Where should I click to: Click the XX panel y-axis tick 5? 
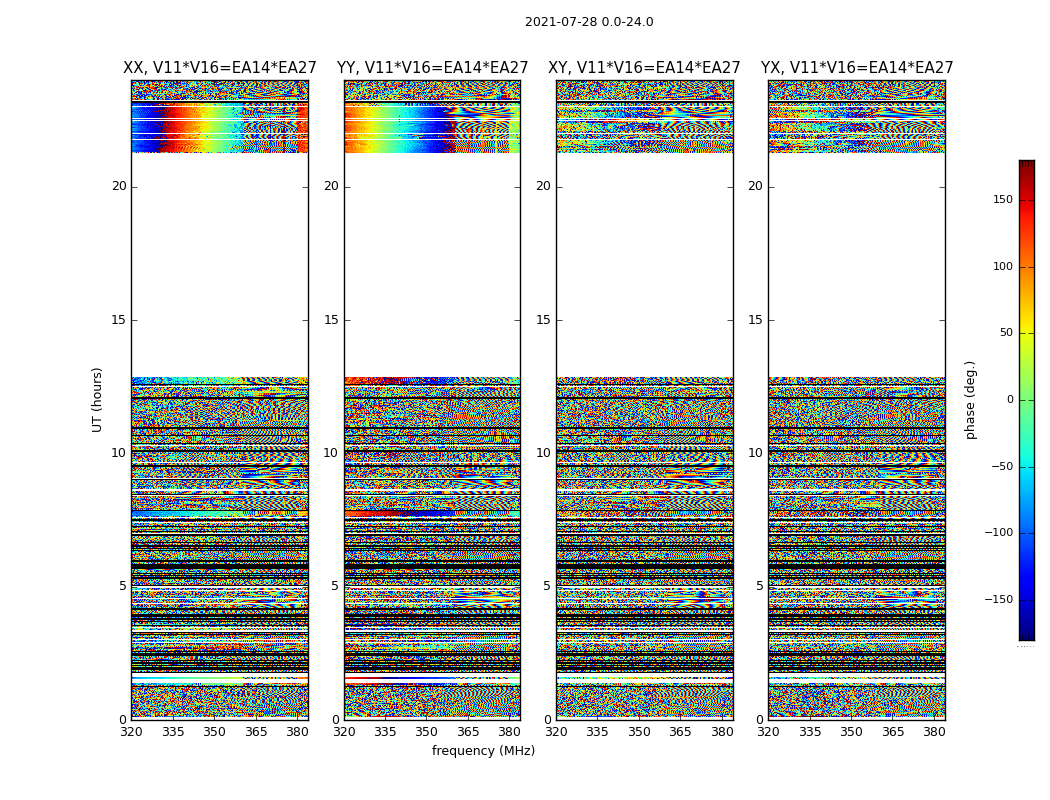click(123, 586)
